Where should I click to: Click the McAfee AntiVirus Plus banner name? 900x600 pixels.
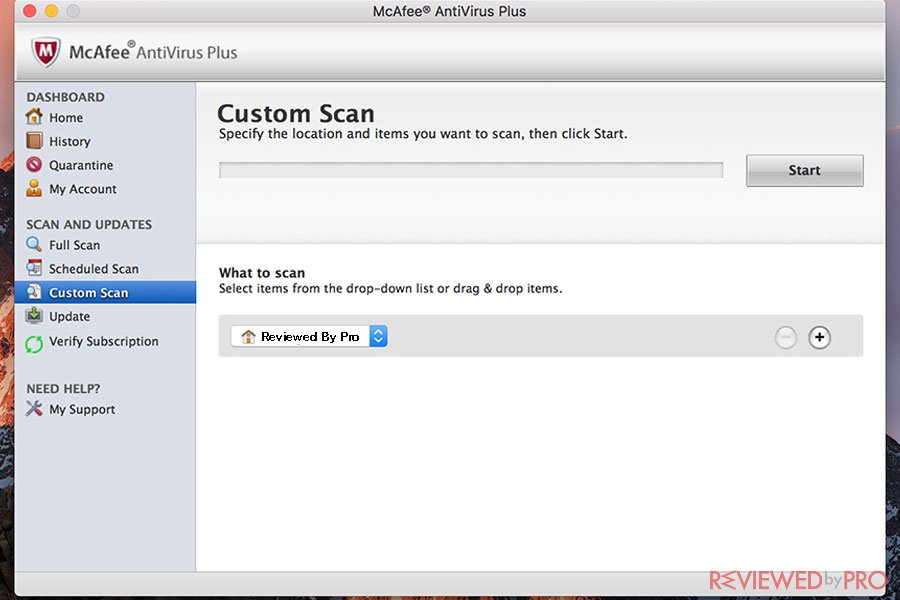[x=153, y=52]
